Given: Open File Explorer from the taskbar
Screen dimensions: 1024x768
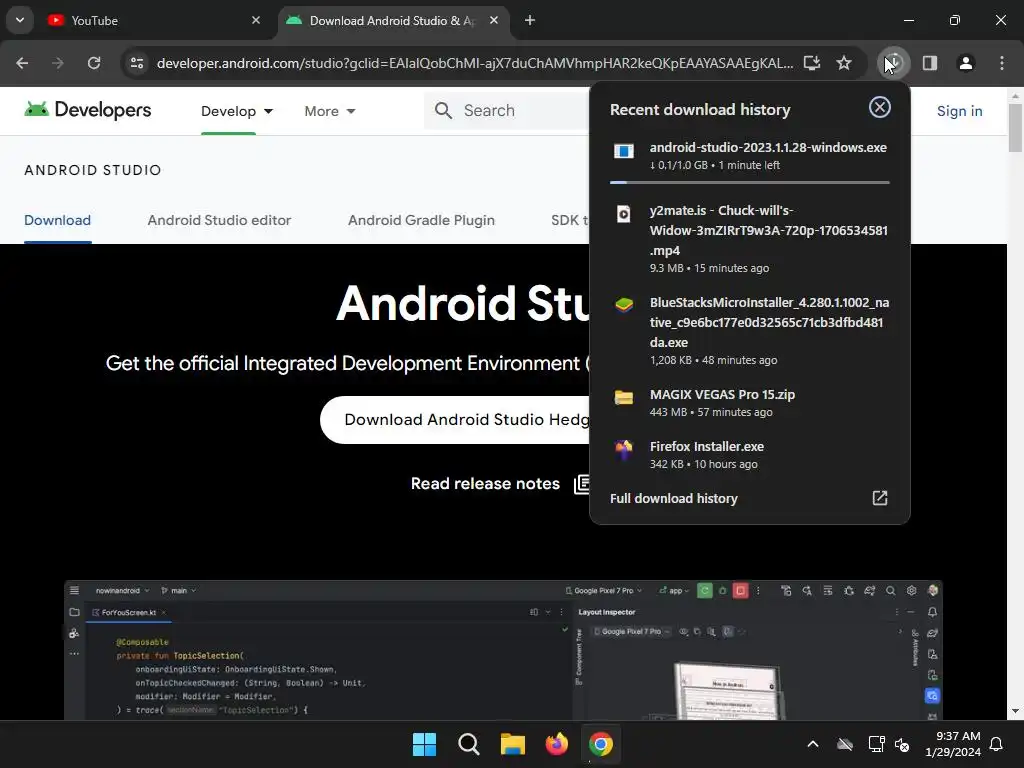Looking at the screenshot, I should pos(513,744).
